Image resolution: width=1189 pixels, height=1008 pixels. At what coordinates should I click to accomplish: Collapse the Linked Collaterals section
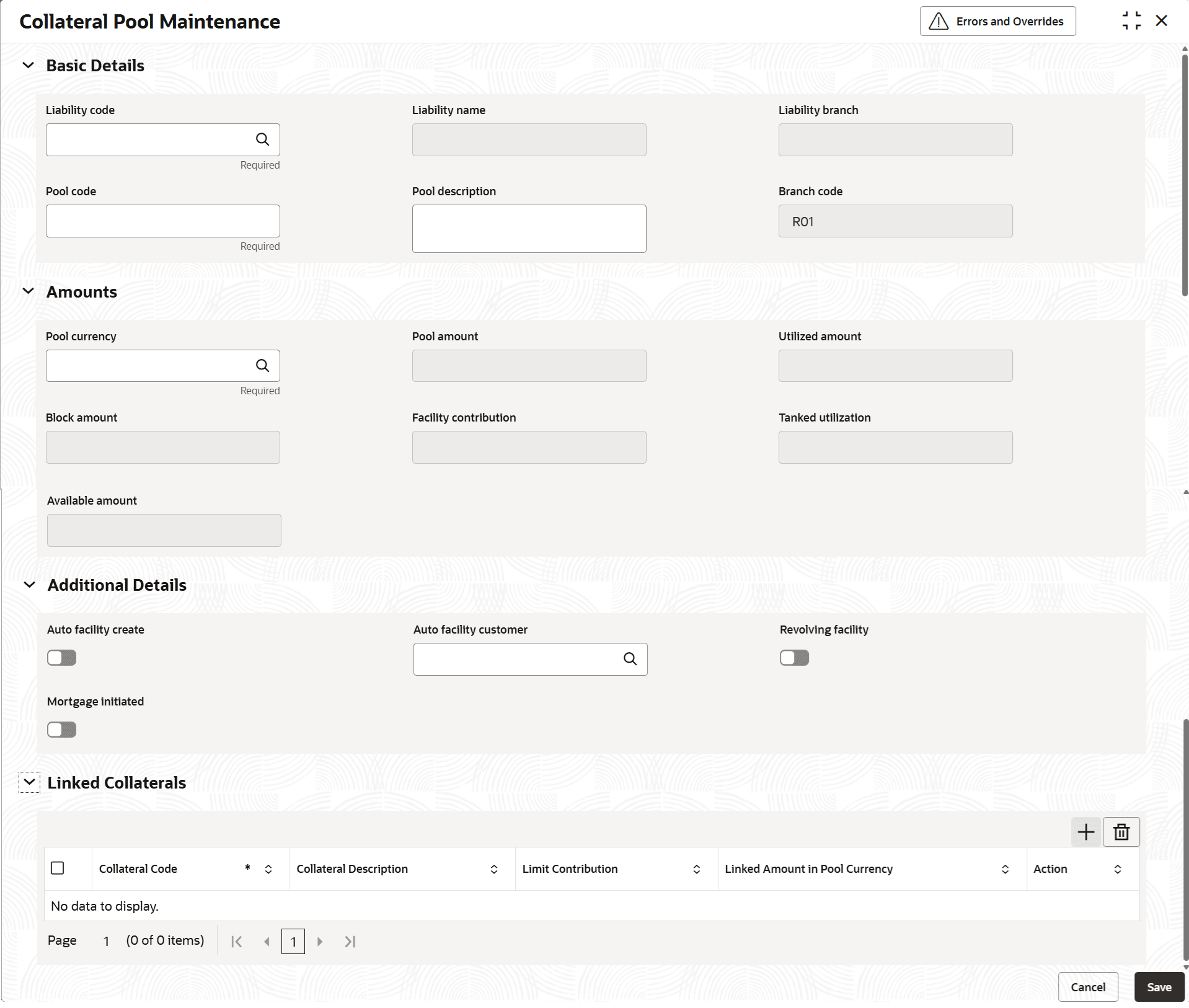tap(29, 782)
